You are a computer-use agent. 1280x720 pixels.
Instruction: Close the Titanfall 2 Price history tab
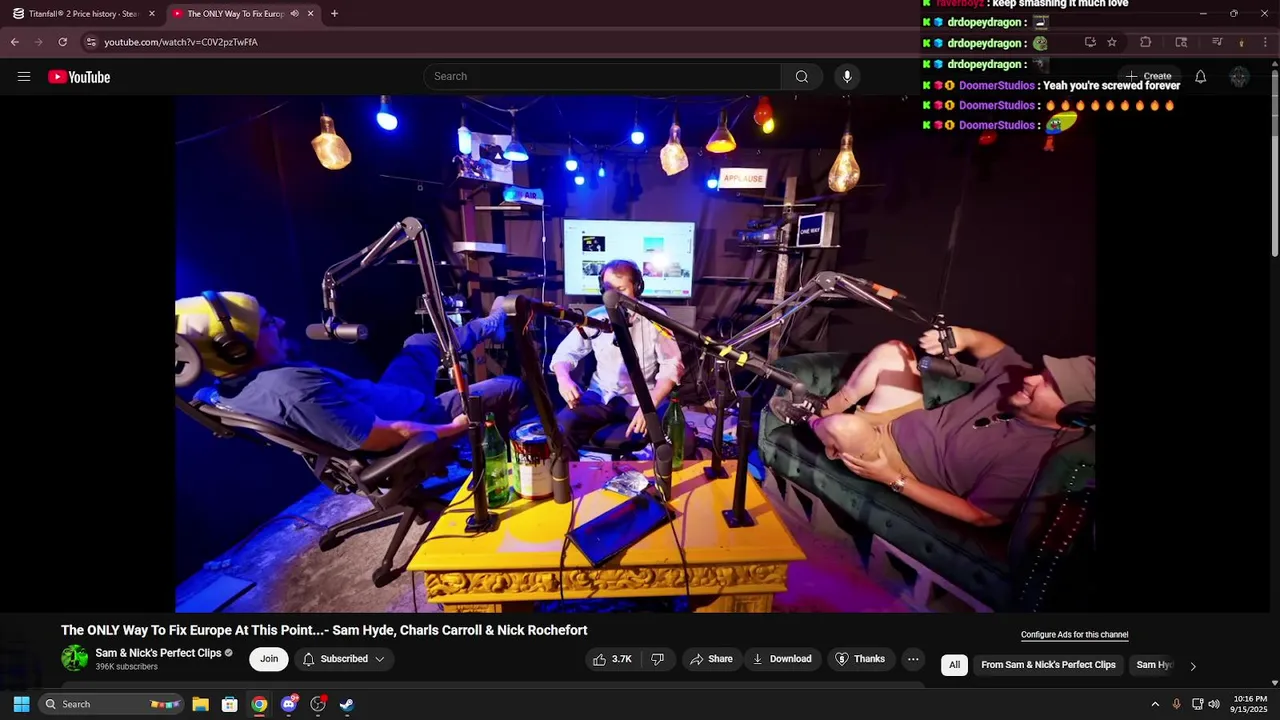tap(152, 14)
